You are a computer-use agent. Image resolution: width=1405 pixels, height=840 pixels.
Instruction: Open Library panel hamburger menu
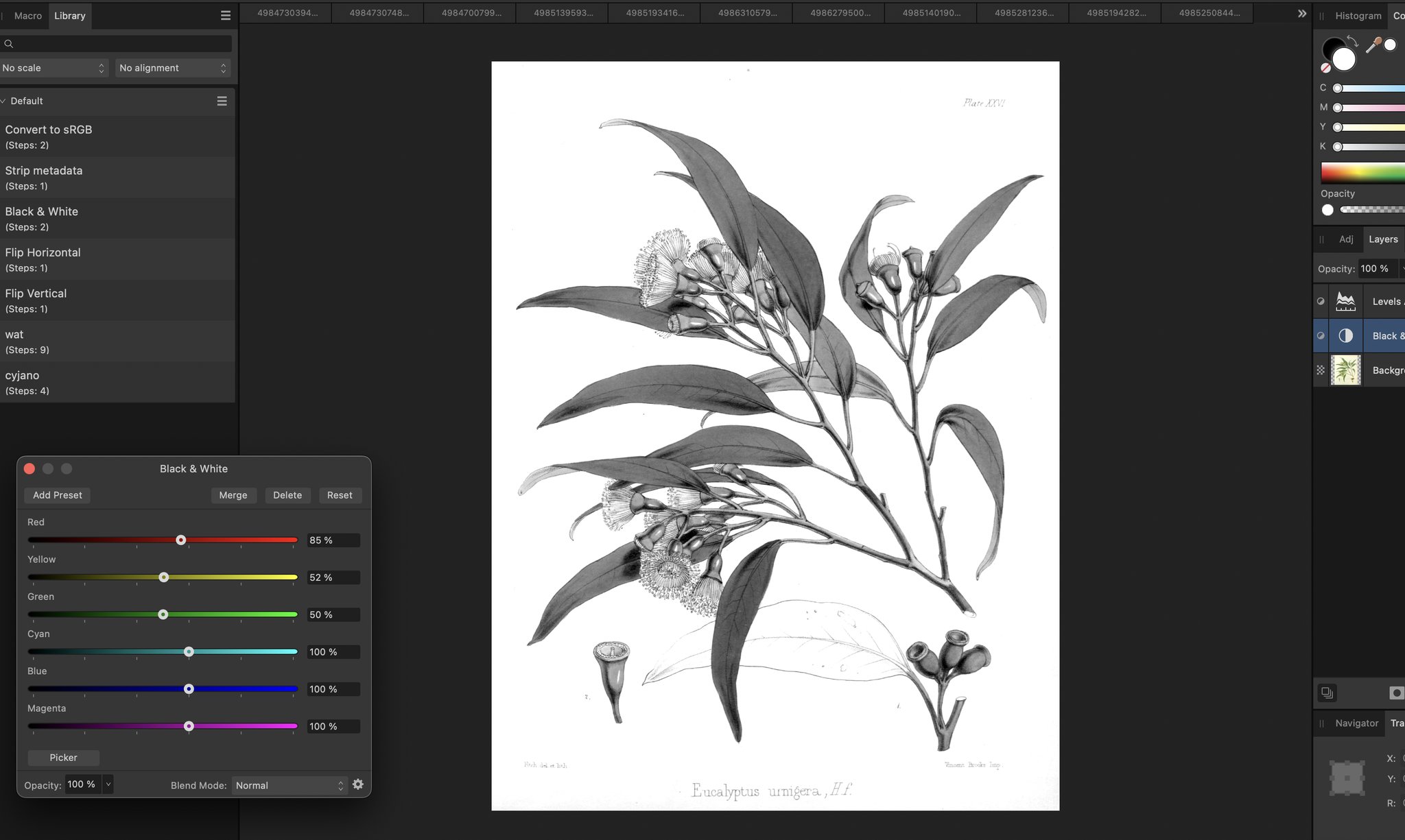pyautogui.click(x=225, y=15)
